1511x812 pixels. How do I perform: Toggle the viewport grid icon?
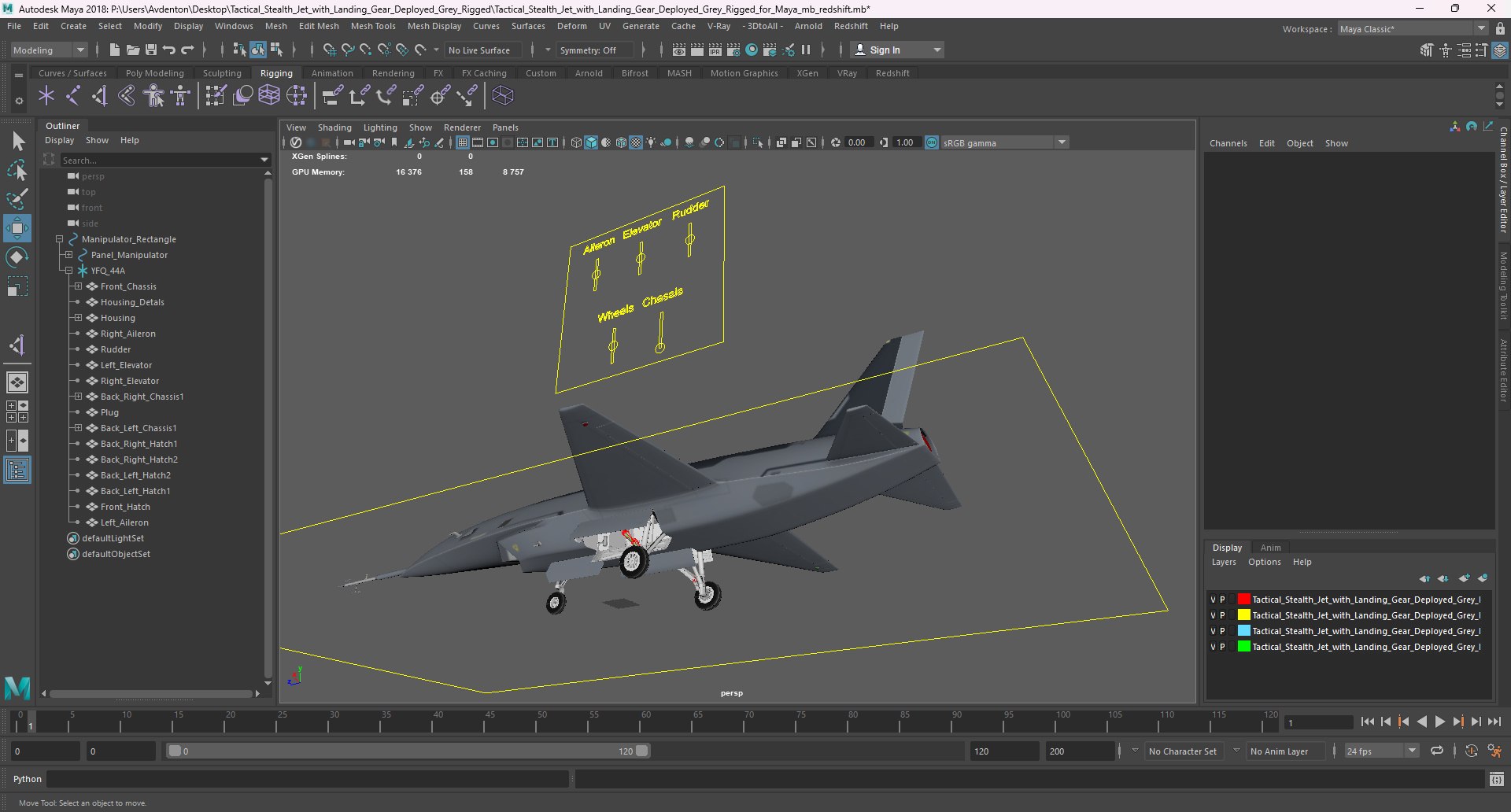pos(463,142)
